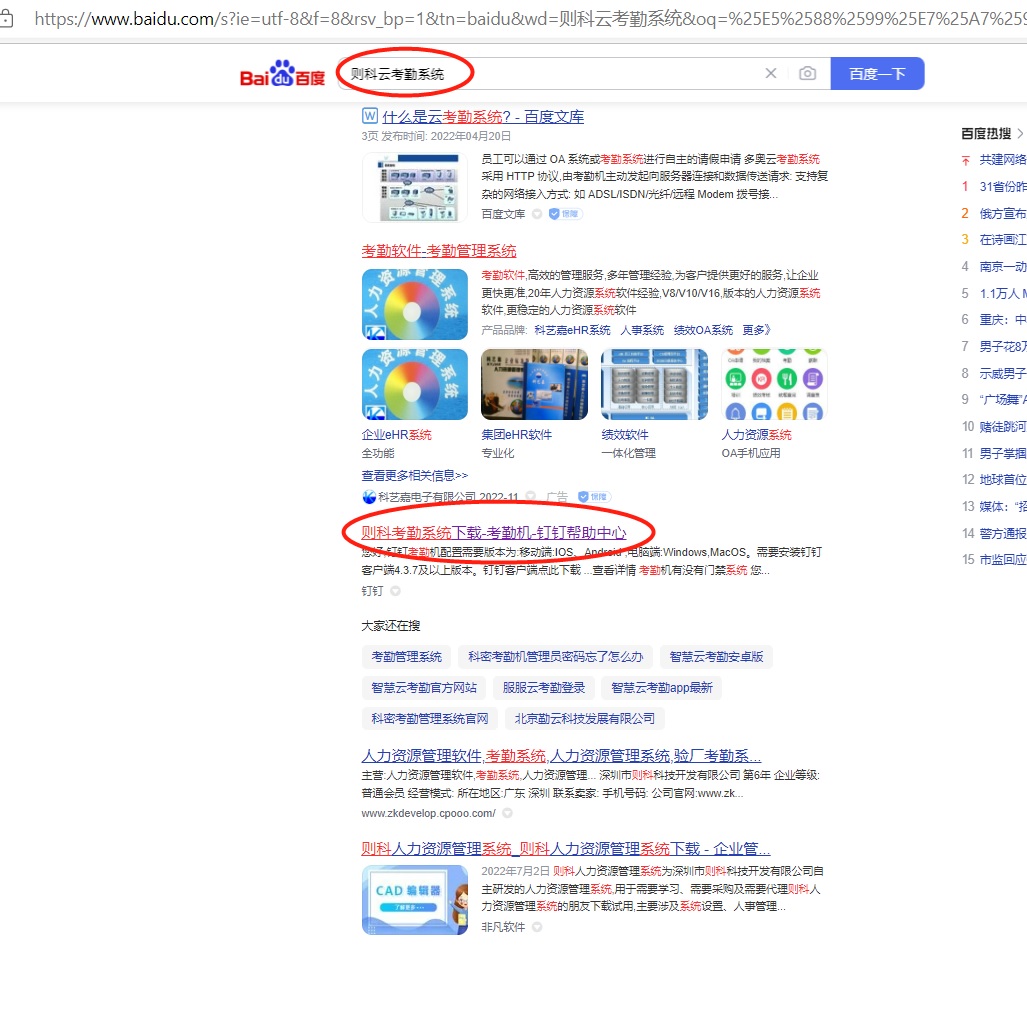Open hot search item 4 starting 南京一动
This screenshot has width=1027, height=1033.
(1003, 267)
